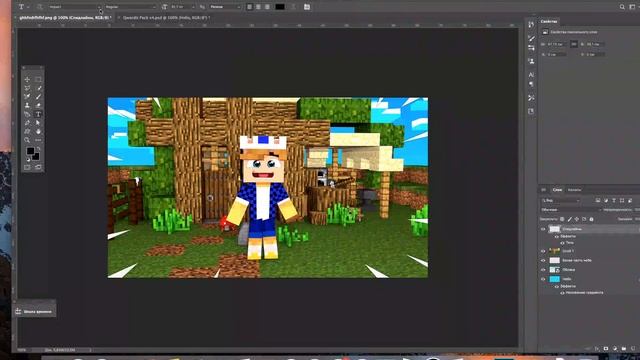The image size is (640, 360).
Task: Lock transparent pixels of the layer
Action: (562, 219)
